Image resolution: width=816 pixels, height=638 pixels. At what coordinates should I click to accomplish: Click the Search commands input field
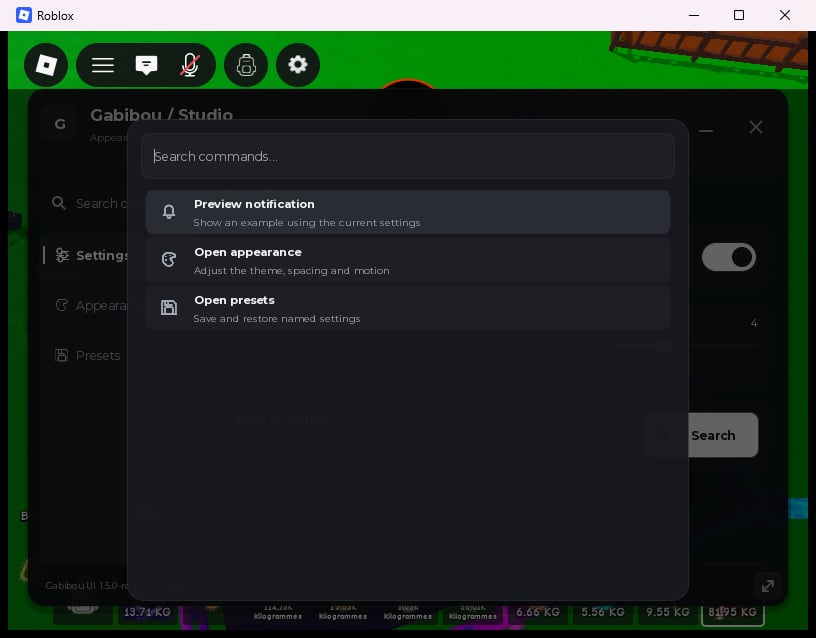pyautogui.click(x=408, y=156)
